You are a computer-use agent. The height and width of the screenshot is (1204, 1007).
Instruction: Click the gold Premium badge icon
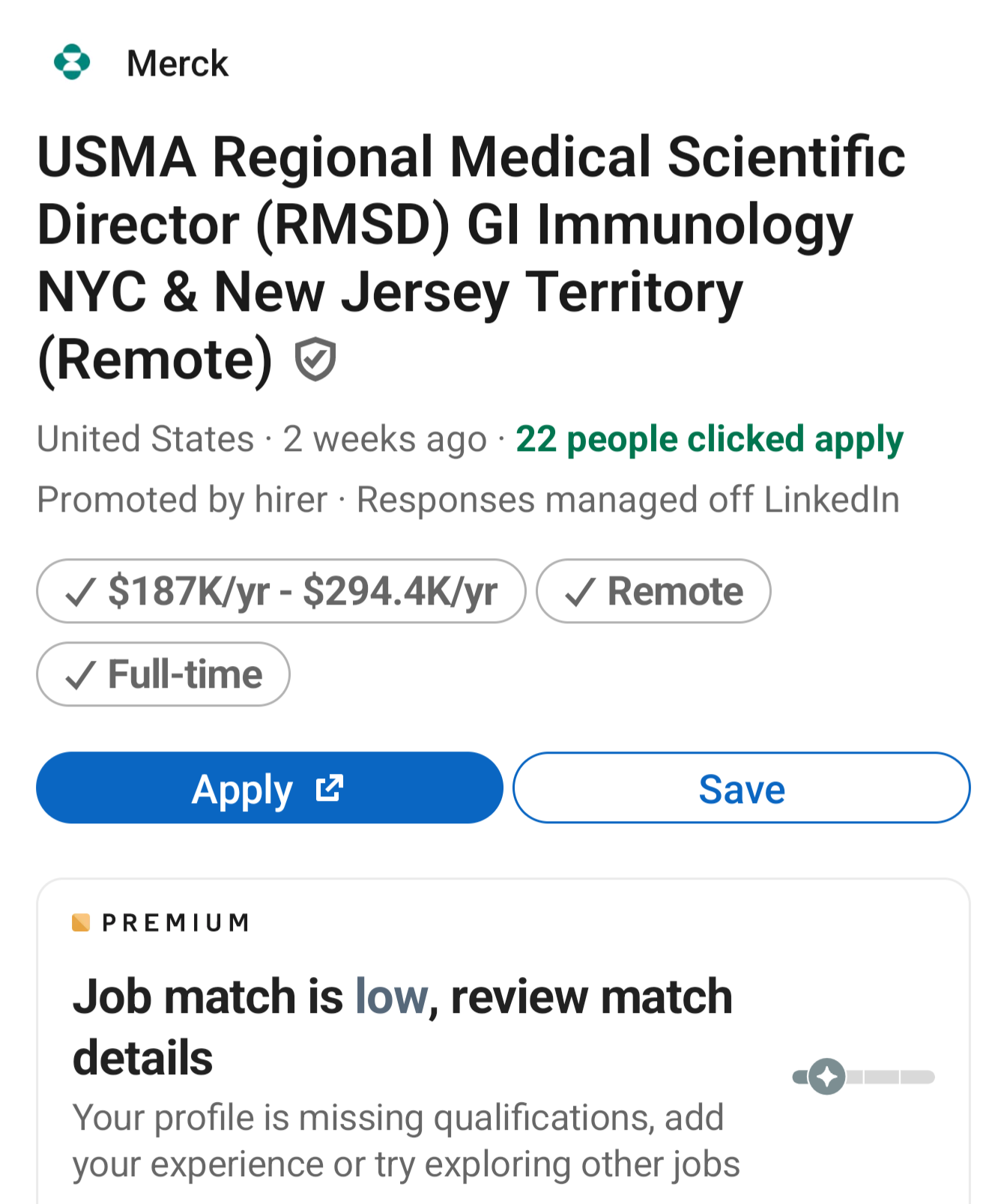click(81, 922)
